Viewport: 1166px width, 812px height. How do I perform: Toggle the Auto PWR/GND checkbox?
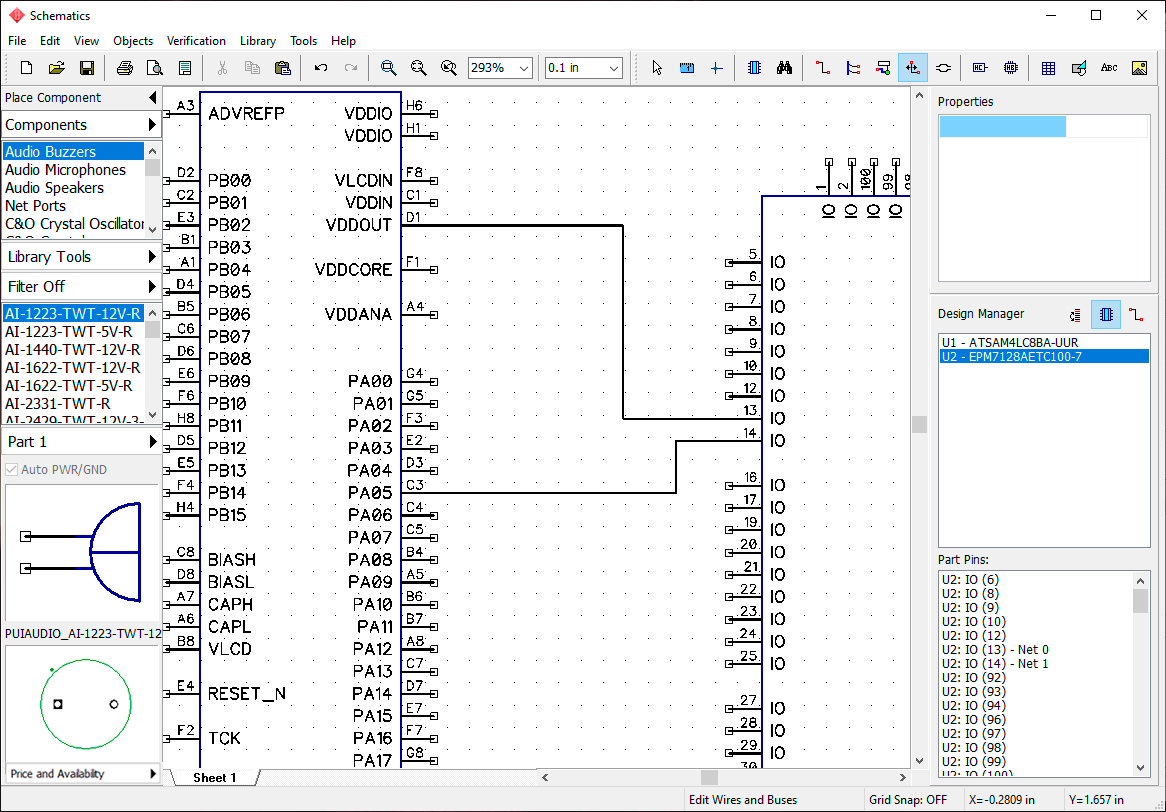click(11, 469)
